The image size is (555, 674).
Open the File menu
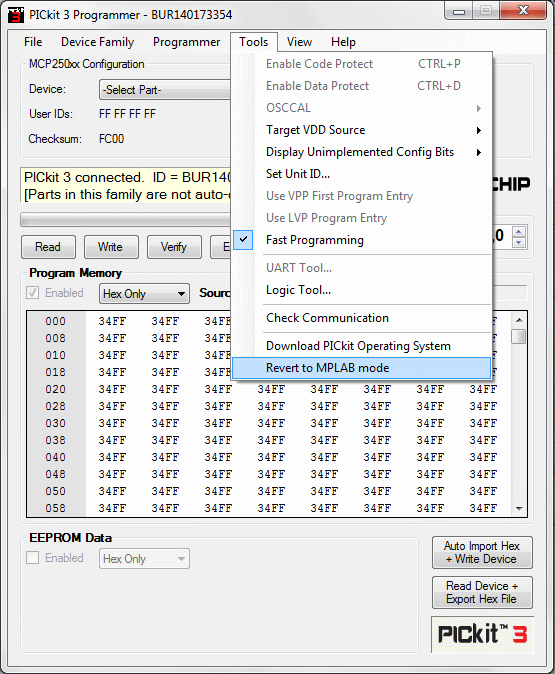click(x=33, y=42)
